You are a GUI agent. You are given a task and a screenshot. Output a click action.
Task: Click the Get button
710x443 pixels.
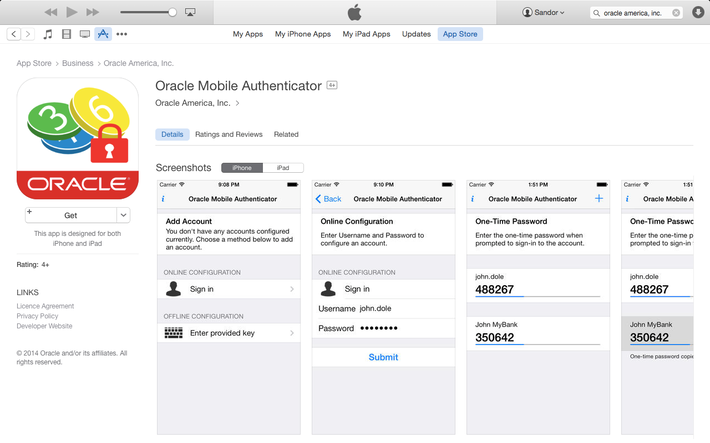click(x=71, y=215)
